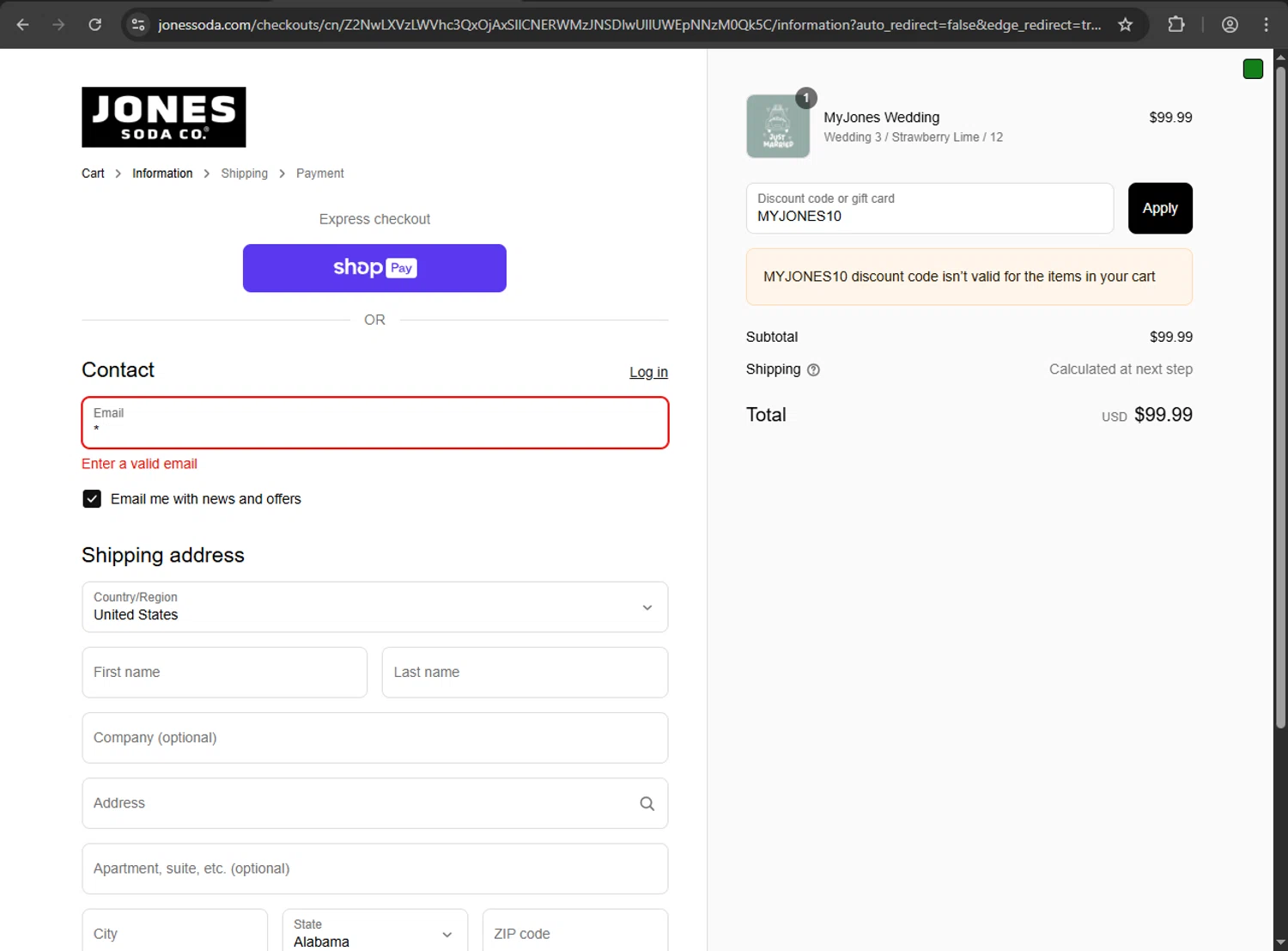Click the item quantity badge on thumbnail
Image resolution: width=1288 pixels, height=951 pixels.
click(805, 98)
